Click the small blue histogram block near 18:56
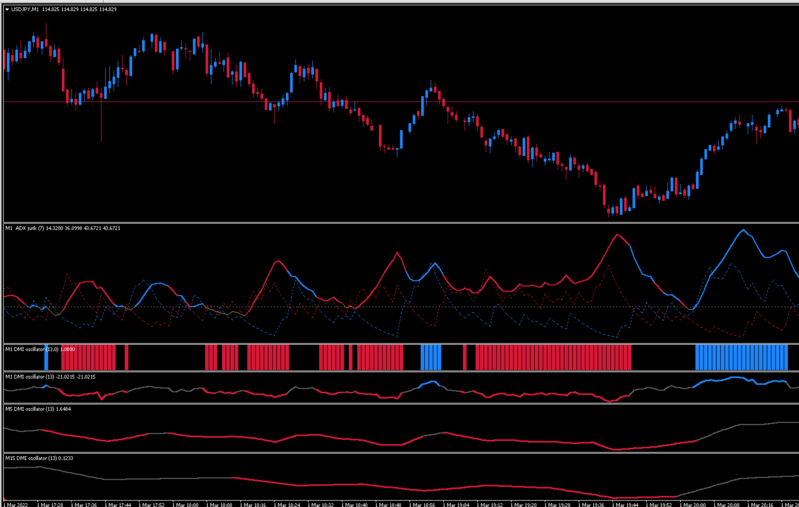Image resolution: width=799 pixels, height=507 pixels. [x=431, y=357]
